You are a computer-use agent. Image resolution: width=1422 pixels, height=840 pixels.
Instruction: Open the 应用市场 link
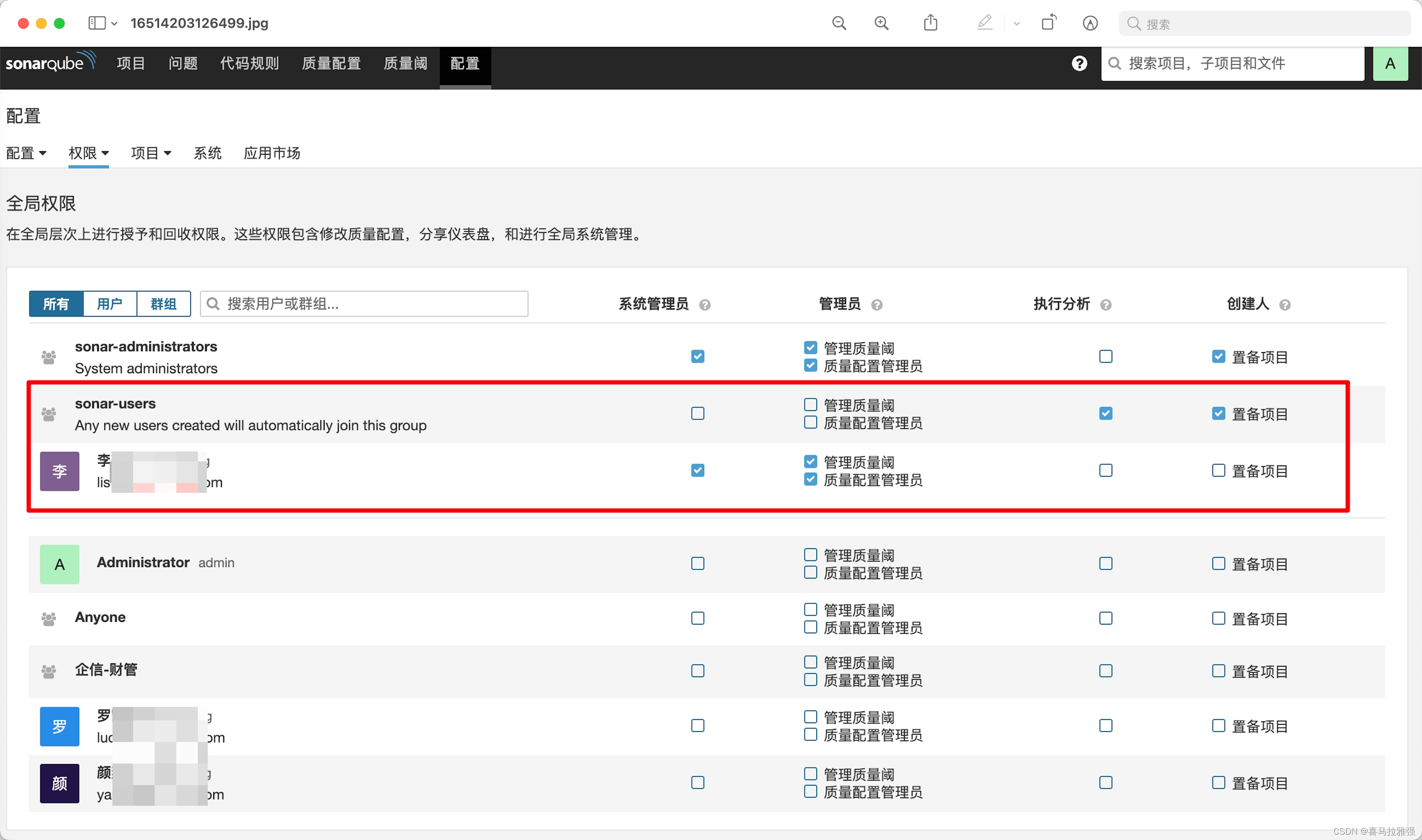[x=272, y=153]
